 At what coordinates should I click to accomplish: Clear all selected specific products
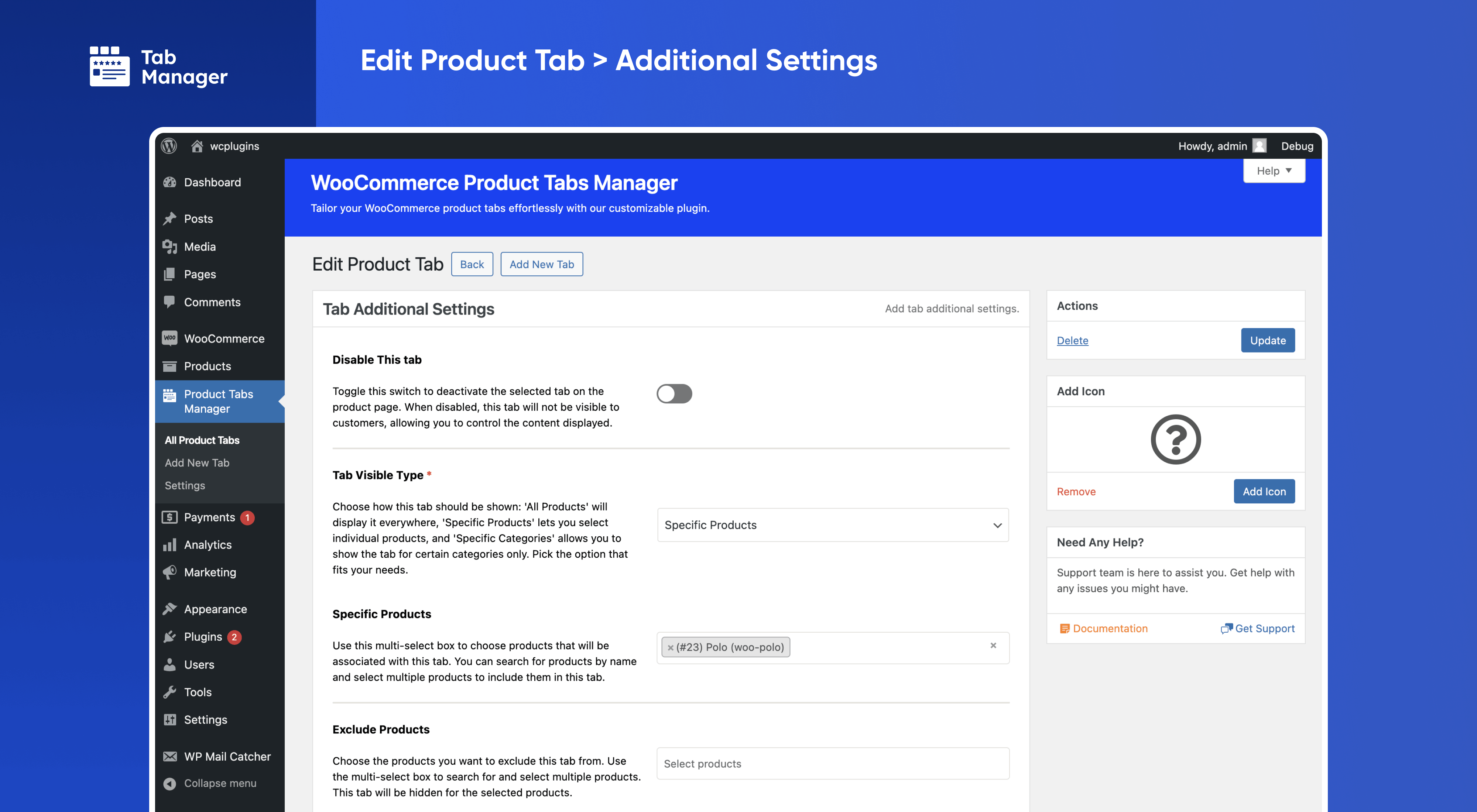[993, 646]
